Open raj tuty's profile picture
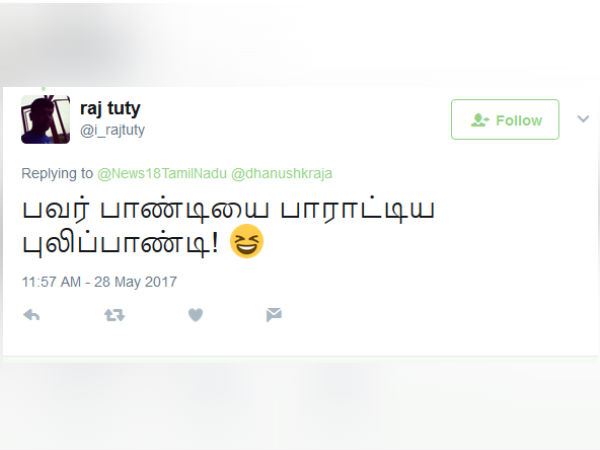 [46, 119]
